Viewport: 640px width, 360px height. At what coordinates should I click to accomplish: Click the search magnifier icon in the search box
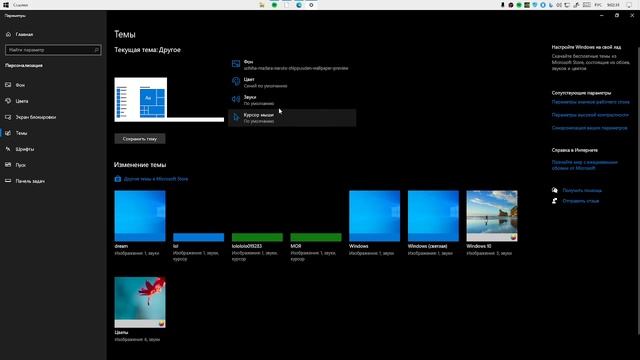coord(96,50)
